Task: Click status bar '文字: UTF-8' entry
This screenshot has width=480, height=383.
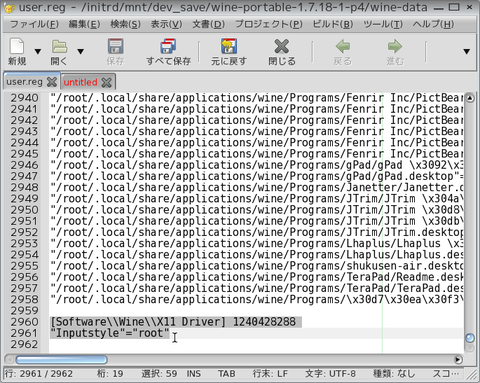Action: pos(330,374)
